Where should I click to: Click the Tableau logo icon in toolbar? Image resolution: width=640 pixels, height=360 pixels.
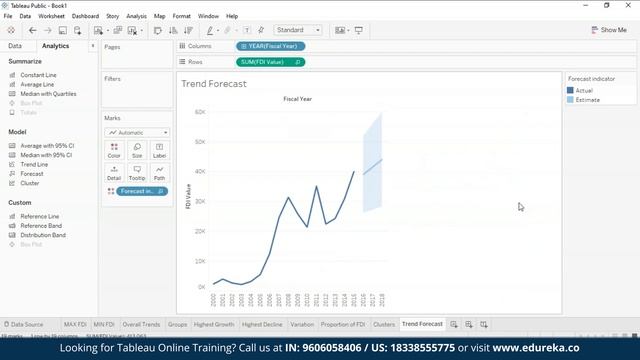point(11,30)
